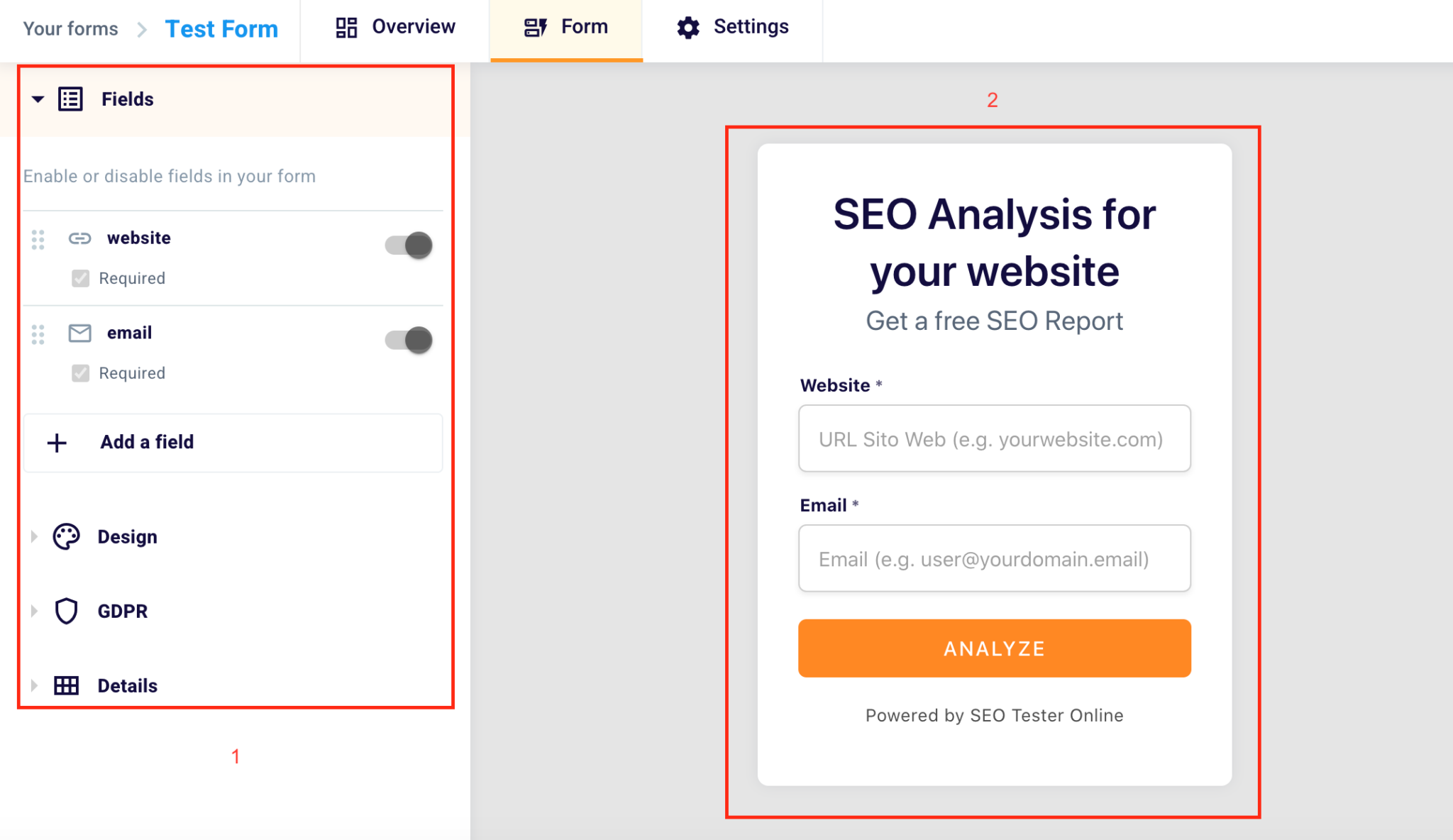Uncheck Required under the website field
The height and width of the screenshot is (840, 1453).
click(x=79, y=278)
